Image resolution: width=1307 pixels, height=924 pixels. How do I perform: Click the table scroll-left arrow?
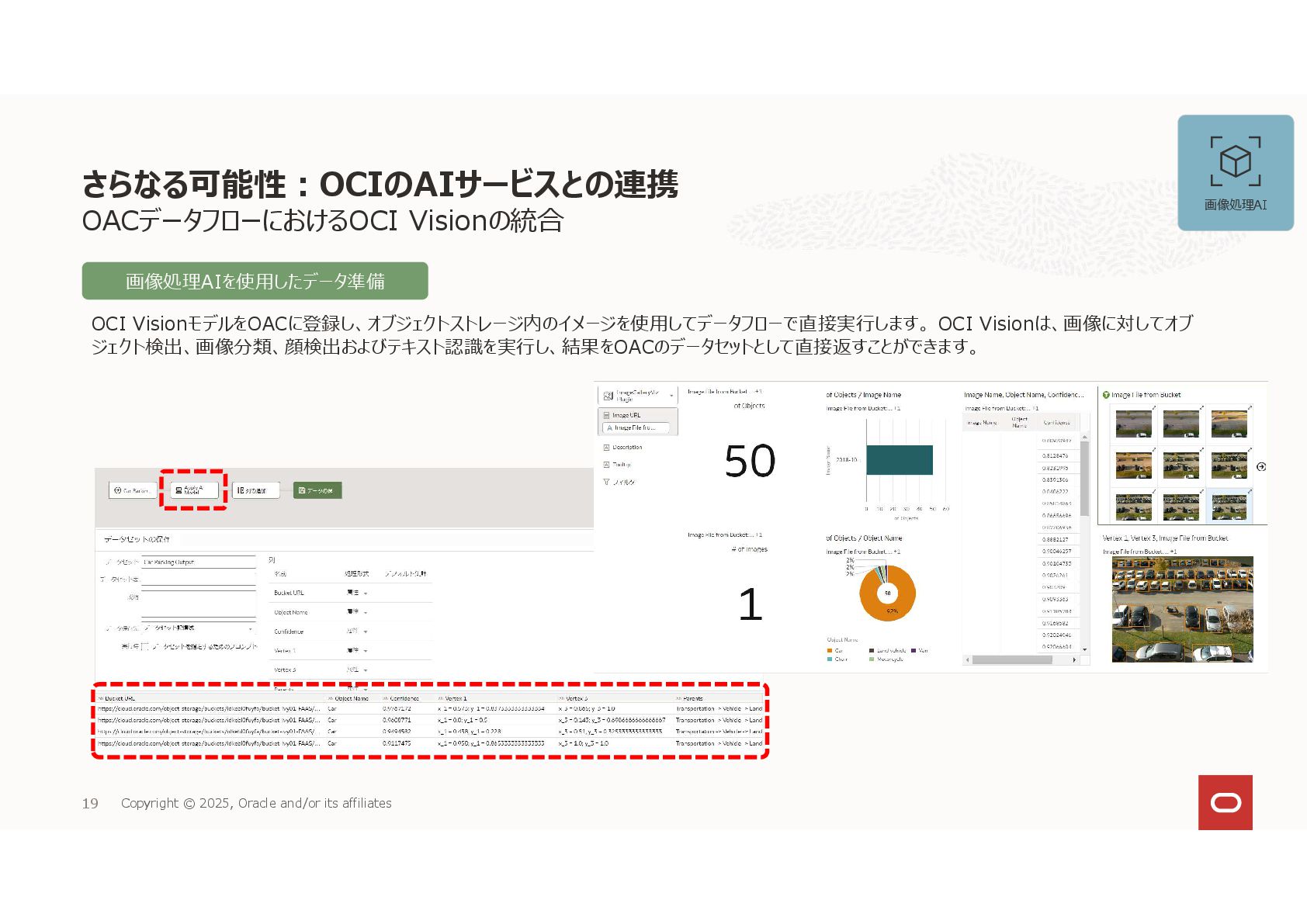tap(967, 660)
